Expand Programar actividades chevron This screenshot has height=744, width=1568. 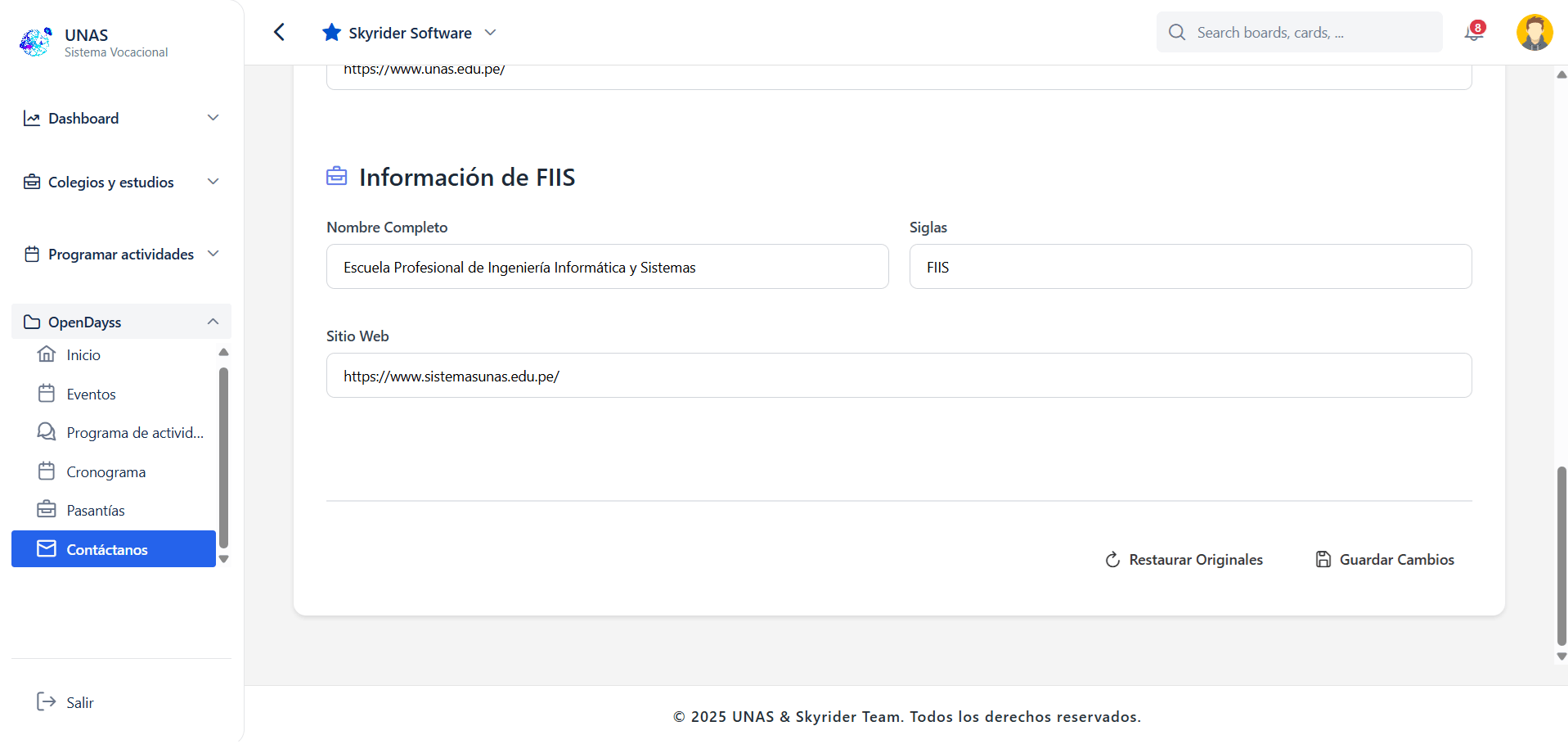click(213, 254)
